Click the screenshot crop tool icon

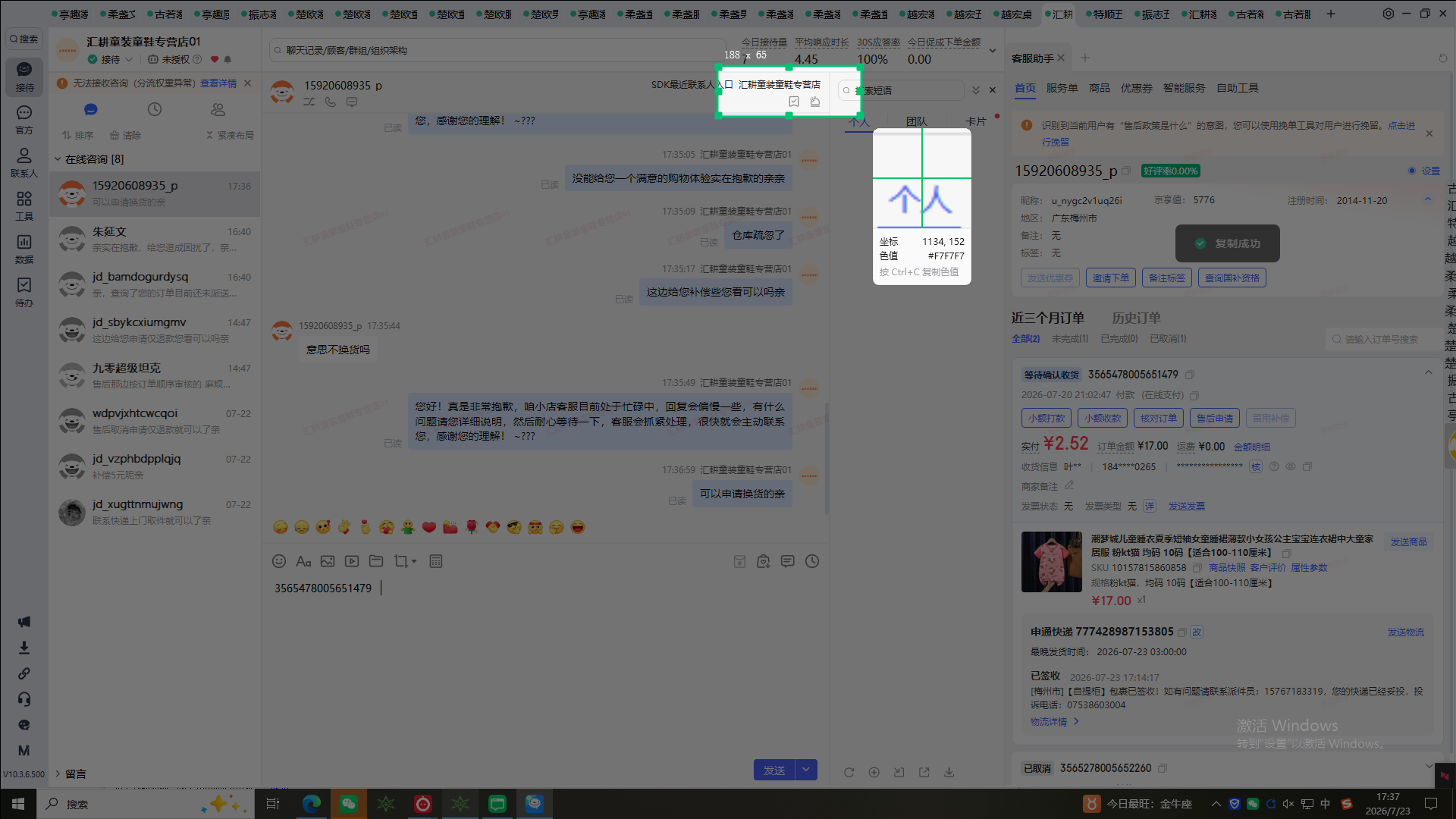click(x=400, y=561)
